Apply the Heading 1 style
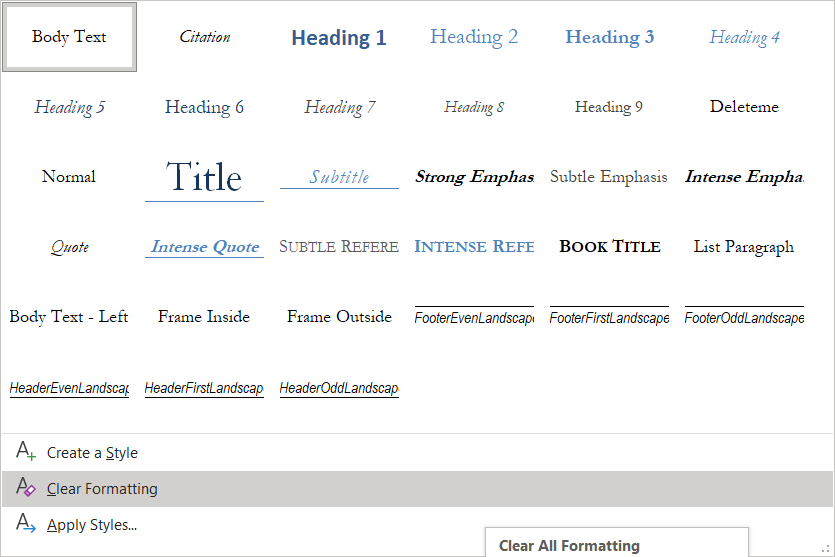Viewport: 835px width, 557px height. (x=339, y=37)
